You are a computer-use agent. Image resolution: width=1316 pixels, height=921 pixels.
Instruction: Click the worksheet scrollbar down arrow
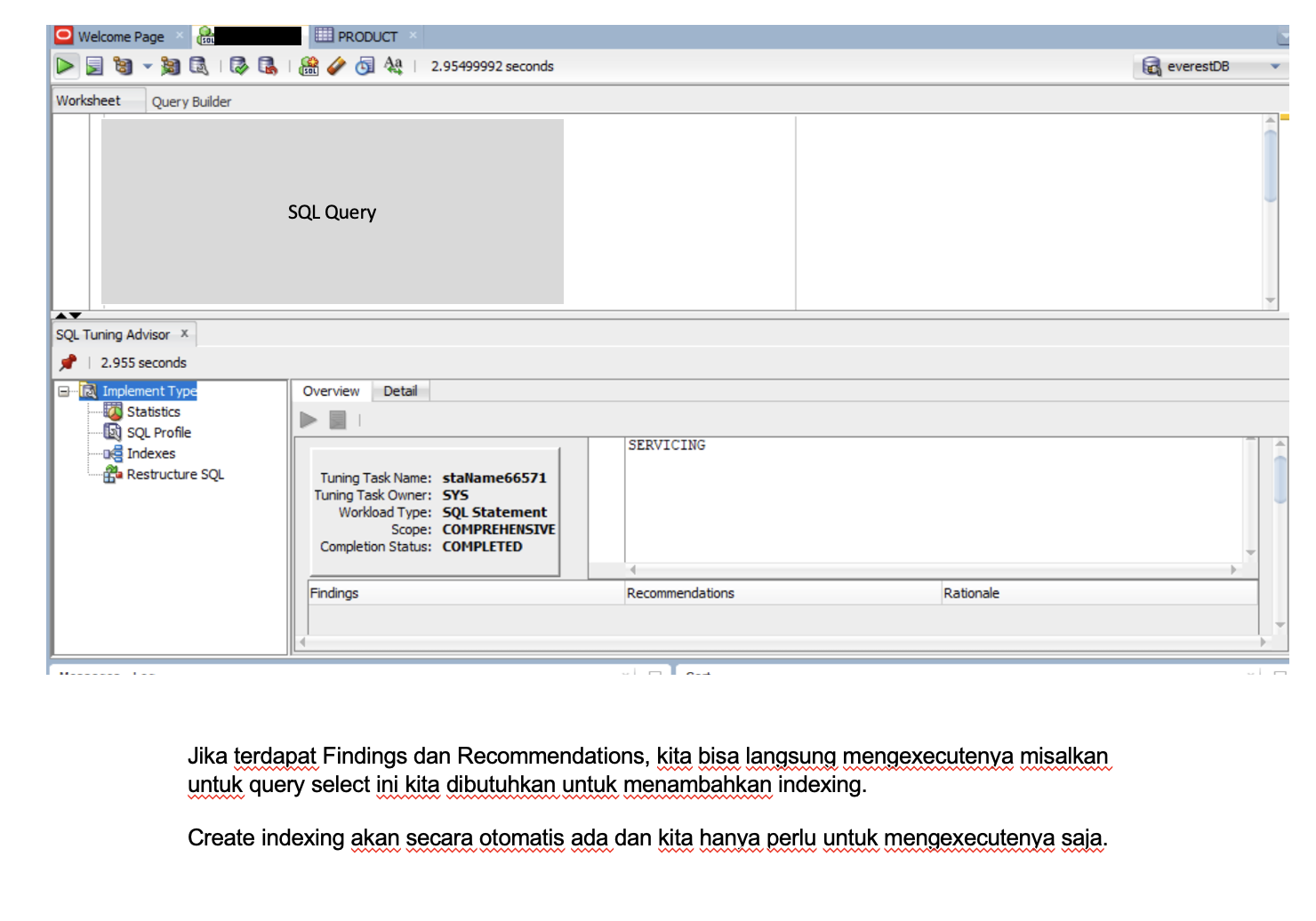click(x=1271, y=300)
